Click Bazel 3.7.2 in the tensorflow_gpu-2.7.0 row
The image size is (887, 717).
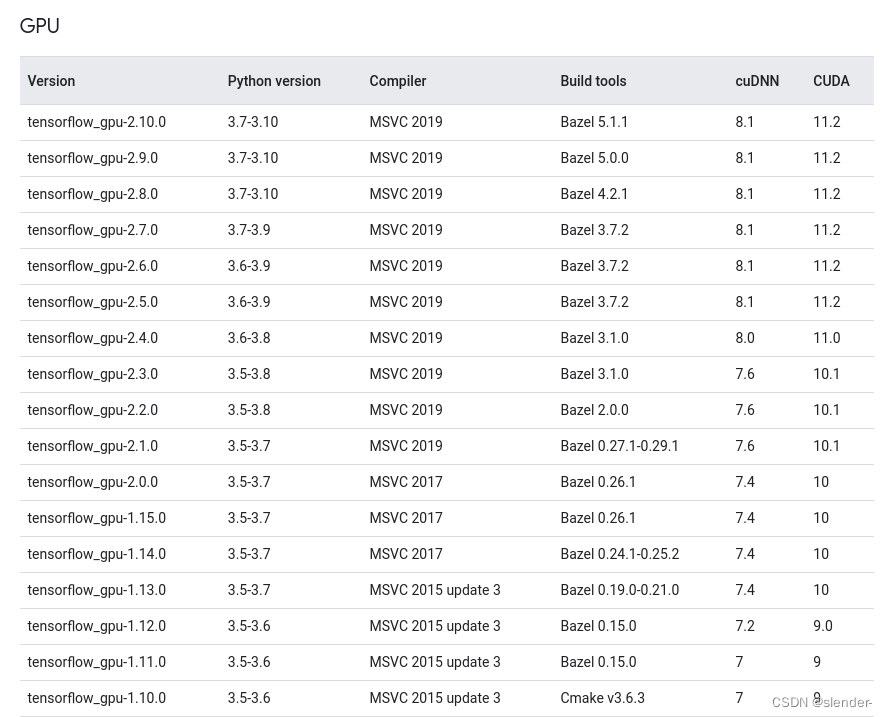pyautogui.click(x=594, y=230)
